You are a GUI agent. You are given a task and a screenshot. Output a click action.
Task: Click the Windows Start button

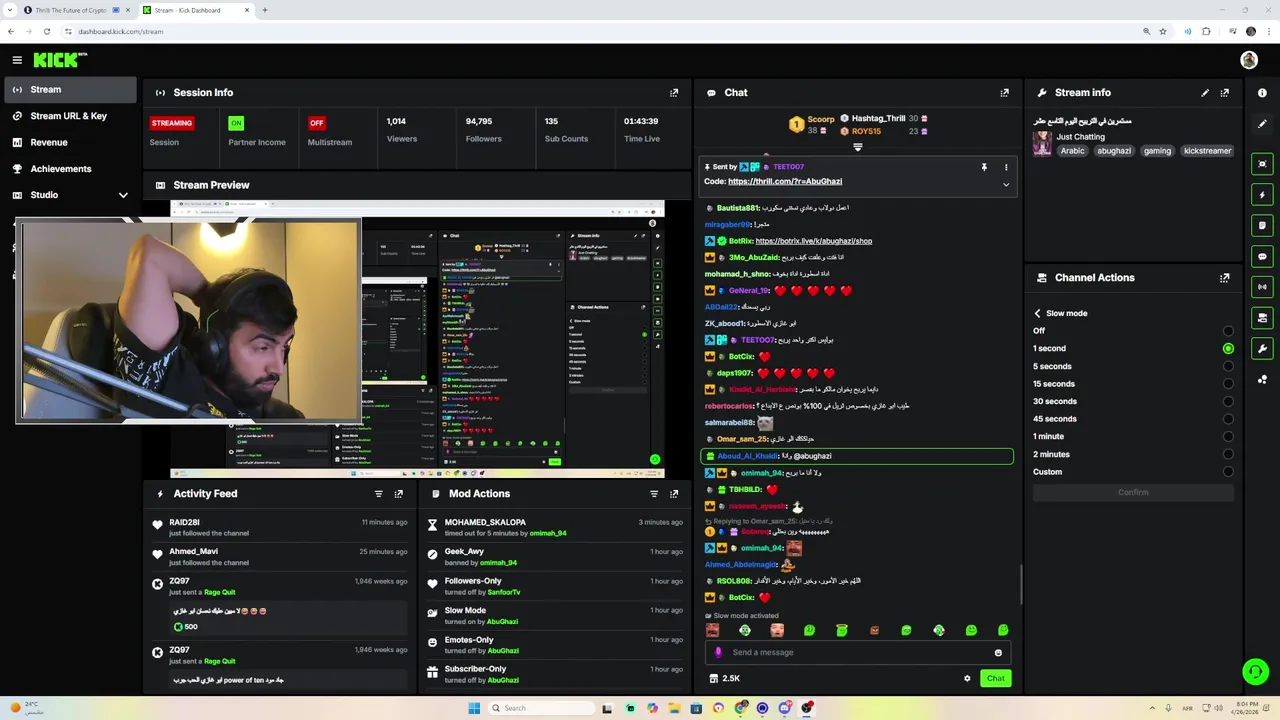[x=474, y=708]
